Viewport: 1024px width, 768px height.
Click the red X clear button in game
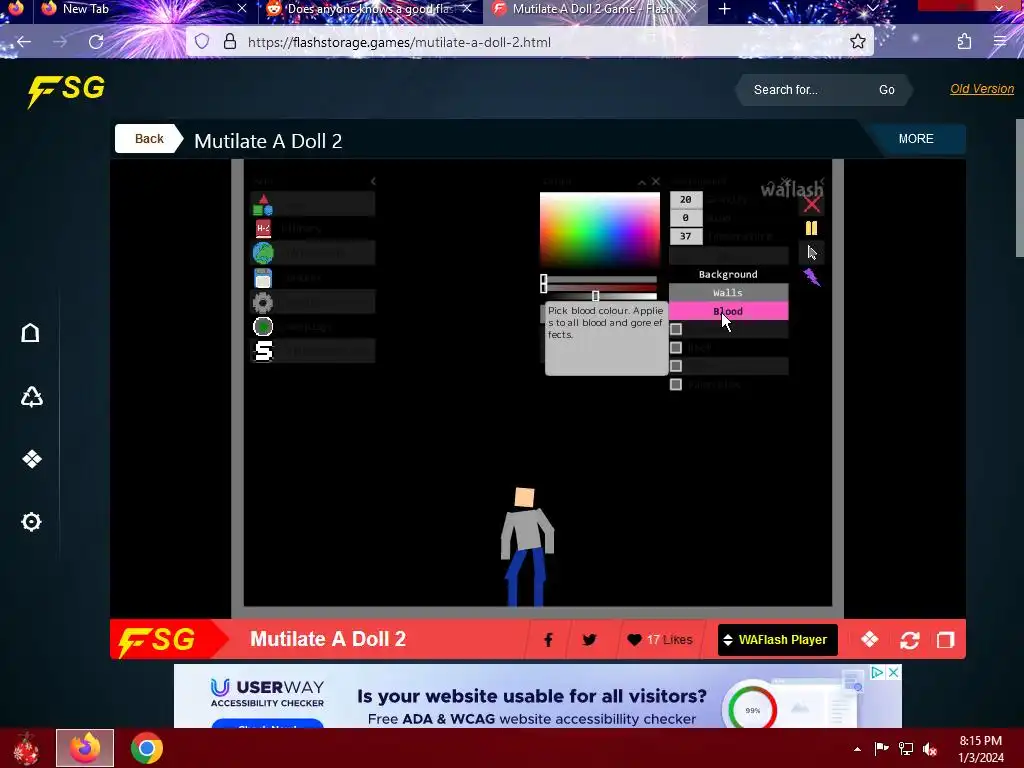812,204
